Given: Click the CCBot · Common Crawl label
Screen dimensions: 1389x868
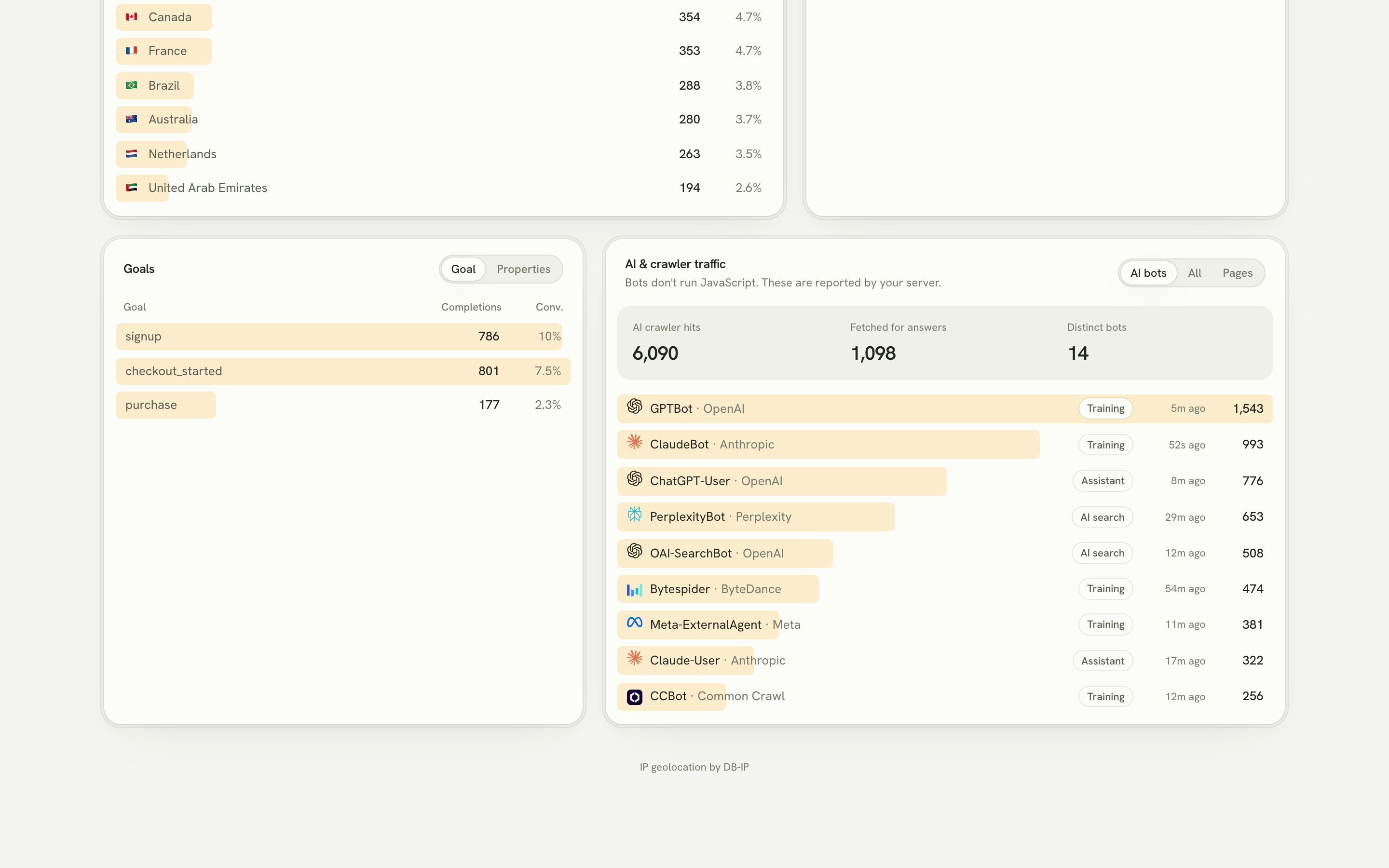Looking at the screenshot, I should pyautogui.click(x=717, y=696).
